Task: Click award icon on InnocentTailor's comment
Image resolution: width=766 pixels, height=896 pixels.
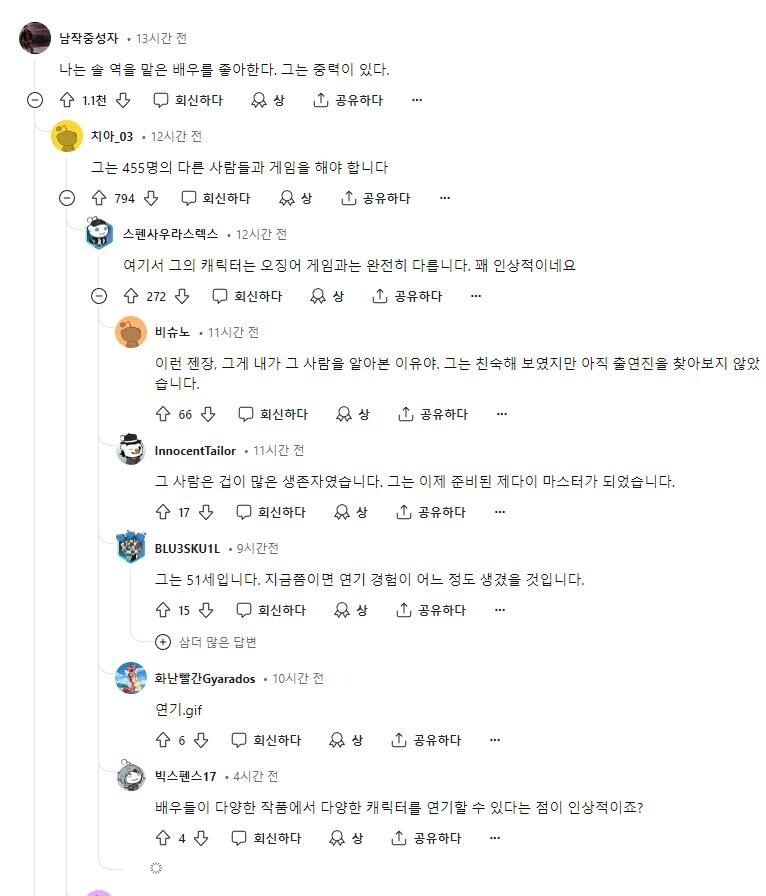Action: point(343,512)
